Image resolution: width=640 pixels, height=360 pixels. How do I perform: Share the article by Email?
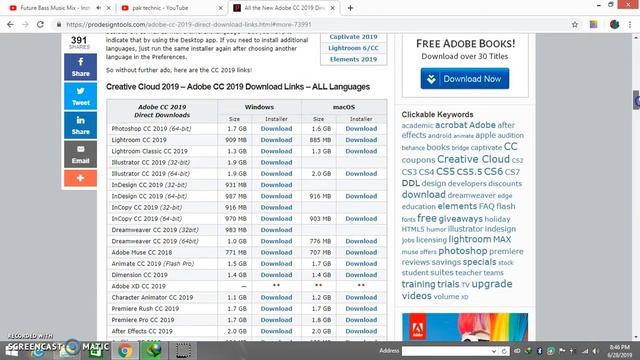click(80, 154)
